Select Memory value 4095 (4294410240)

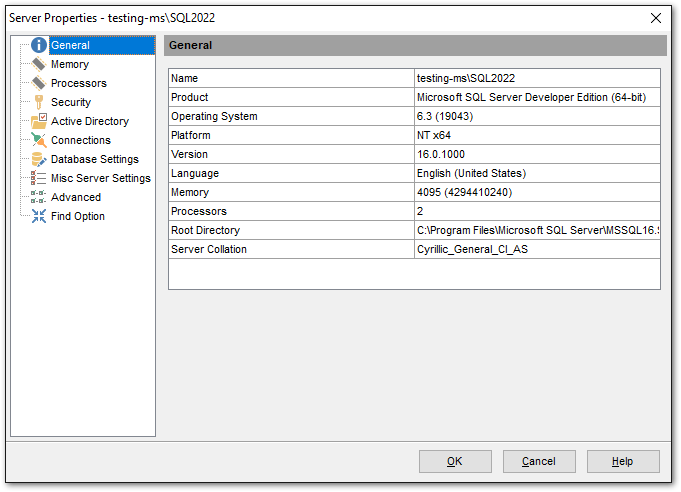(537, 192)
